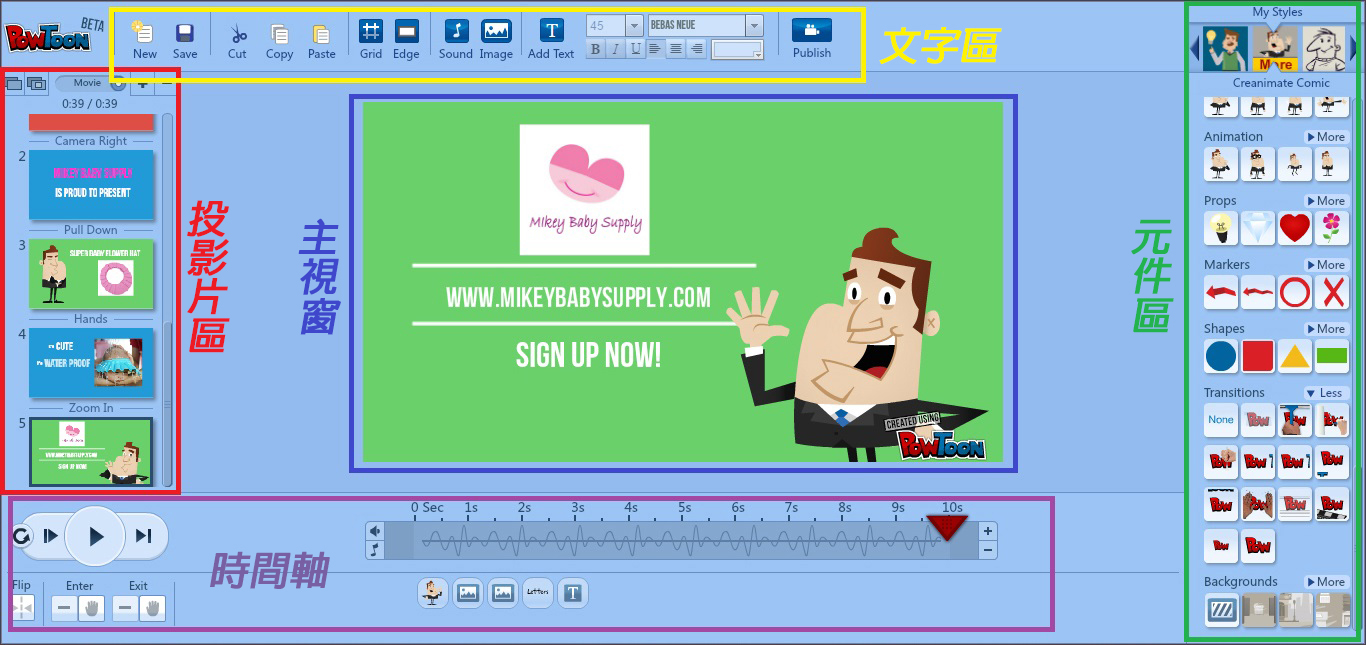
Task: Click the Copy icon
Action: [x=279, y=31]
